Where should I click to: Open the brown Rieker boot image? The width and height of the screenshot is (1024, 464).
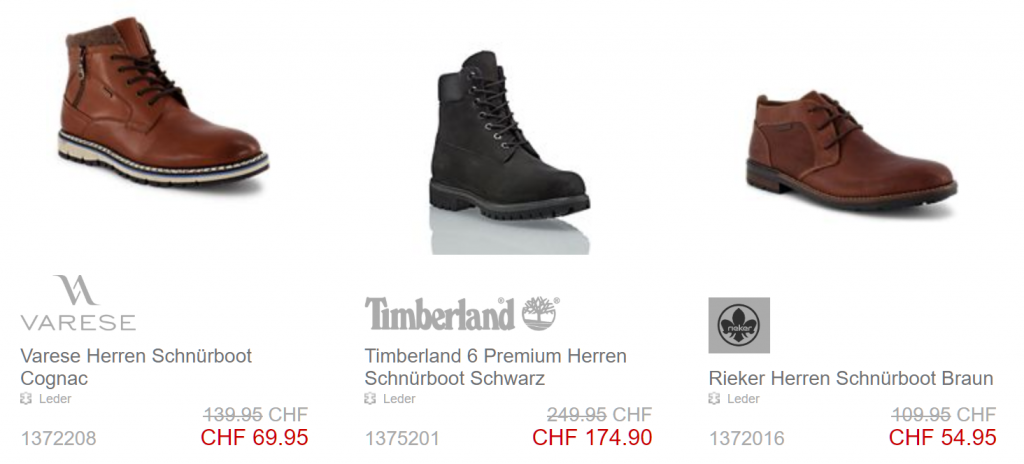pyautogui.click(x=851, y=150)
